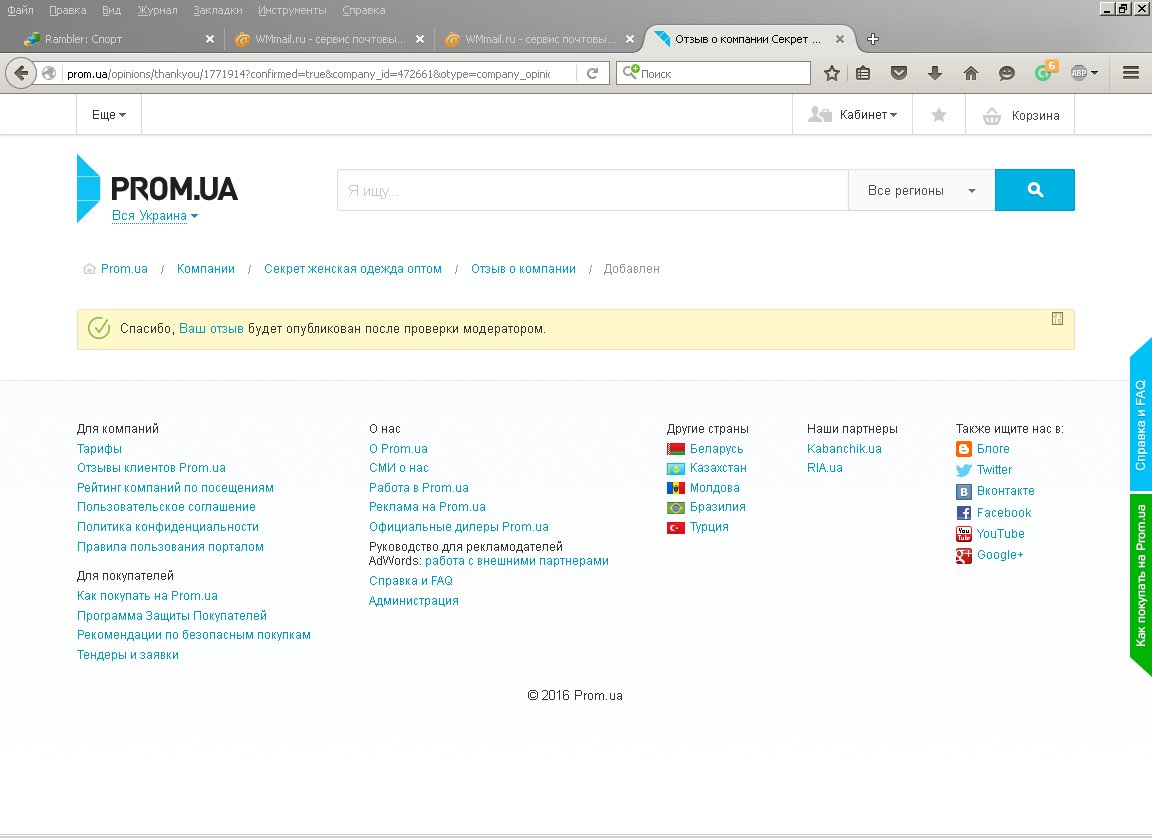Go to the browser home icon
The height and width of the screenshot is (838, 1152).
[x=971, y=73]
